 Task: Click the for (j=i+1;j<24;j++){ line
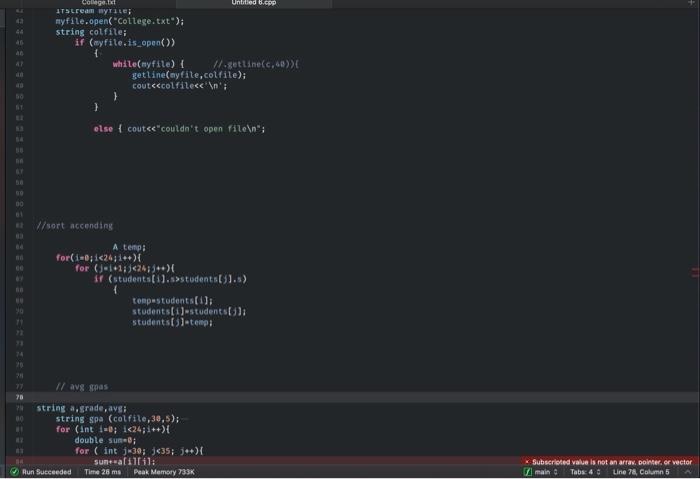(125, 268)
